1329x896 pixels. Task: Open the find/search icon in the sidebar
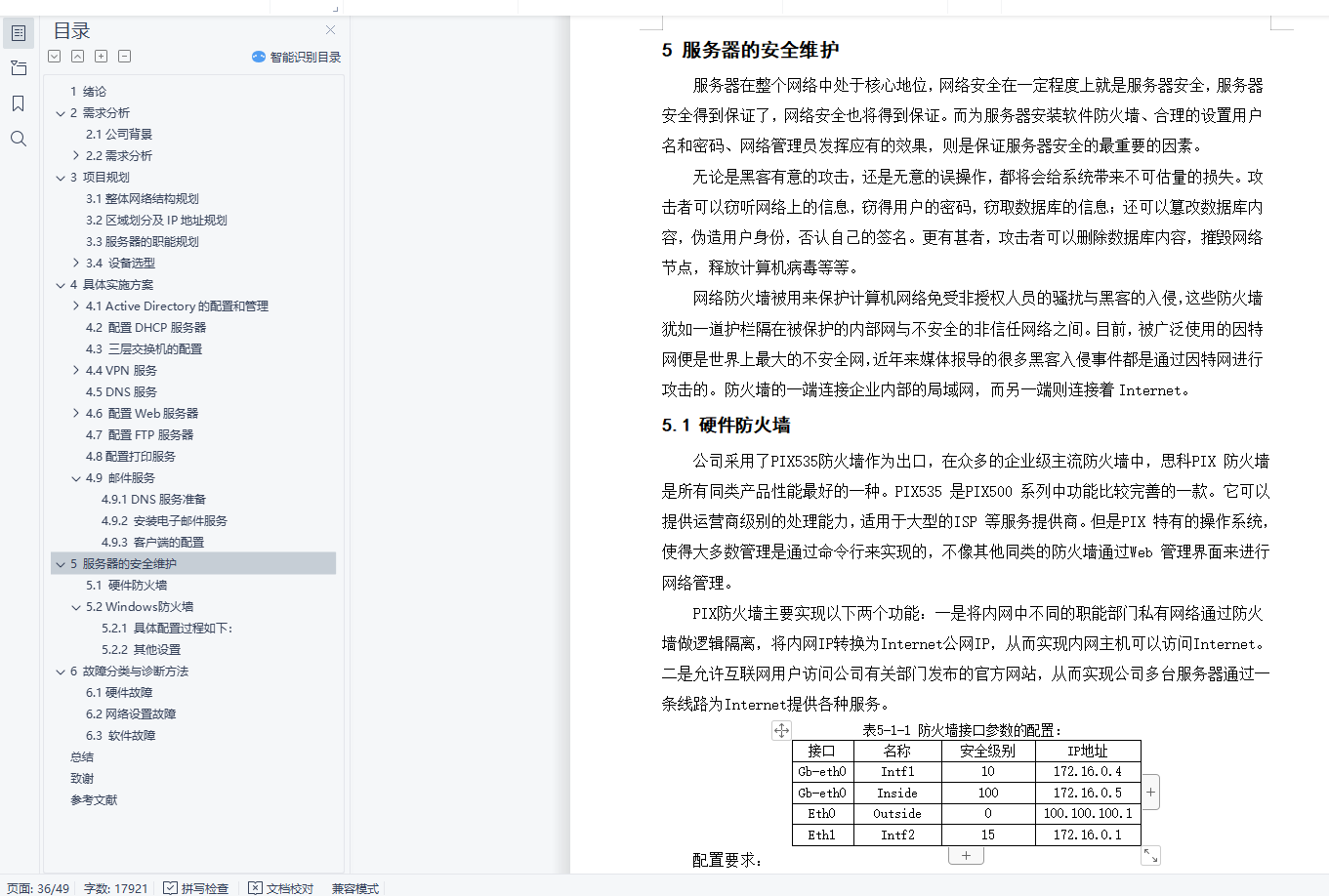[x=19, y=139]
